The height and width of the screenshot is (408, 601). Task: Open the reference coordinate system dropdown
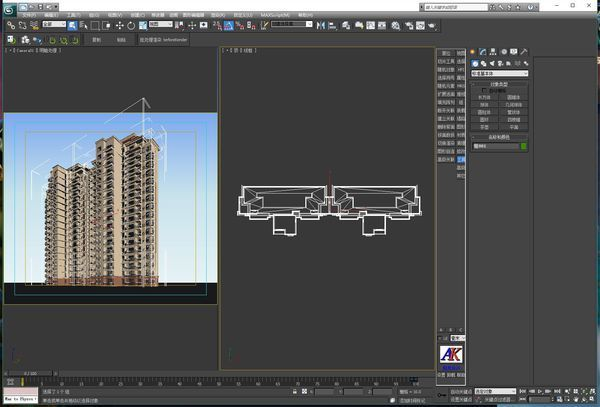point(161,24)
